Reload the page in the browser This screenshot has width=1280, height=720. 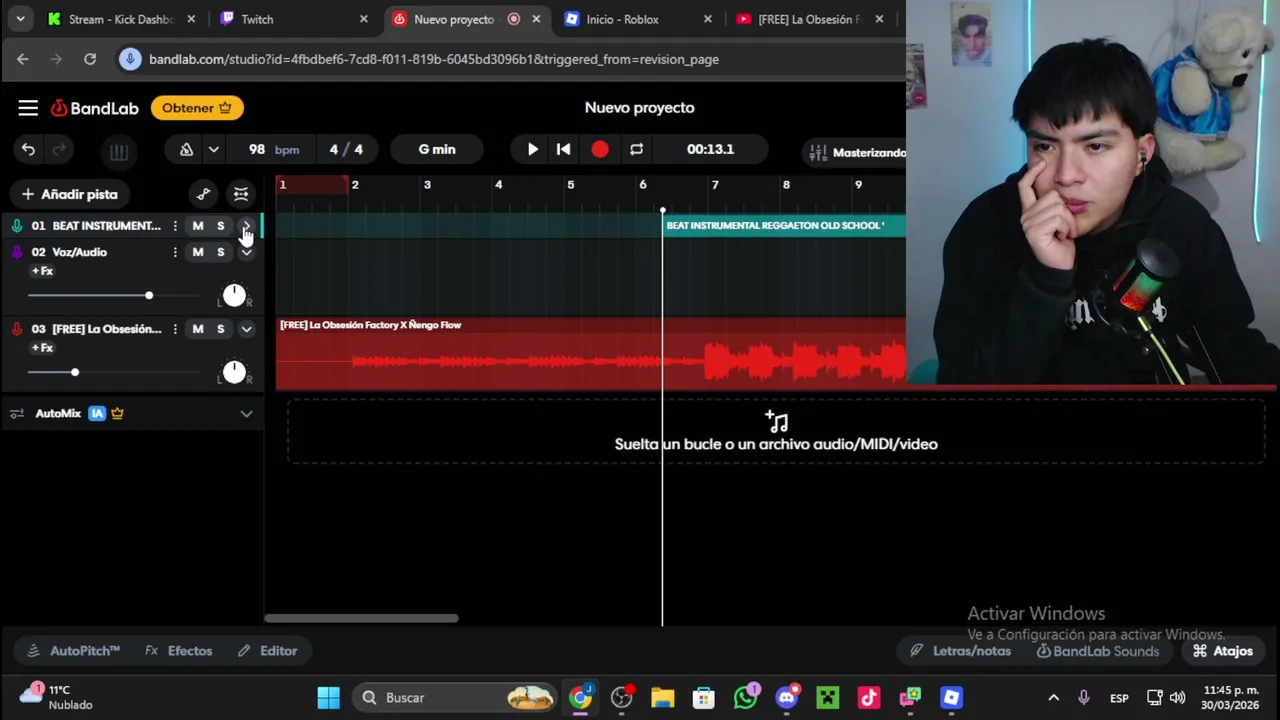[x=90, y=59]
